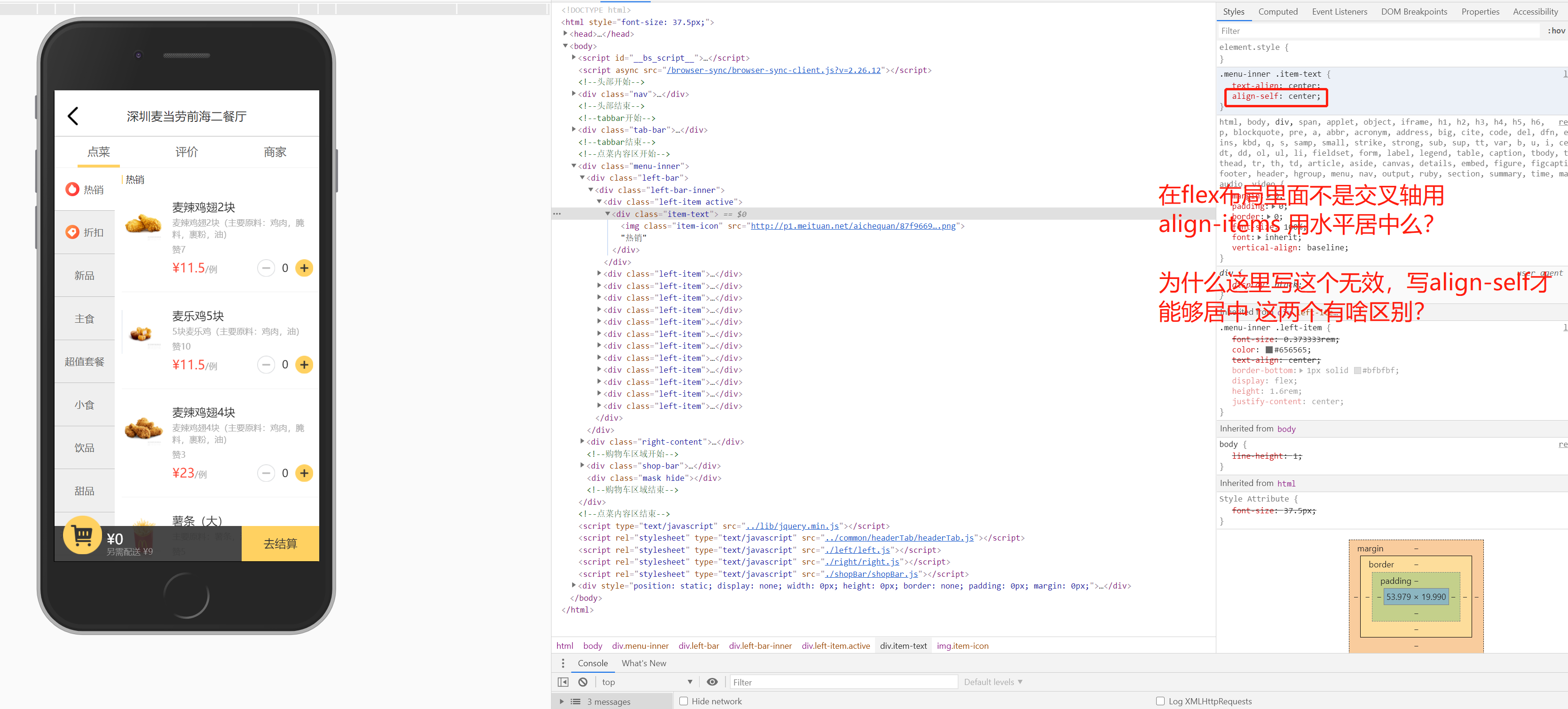This screenshot has width=1568, height=709.
Task: Collapse the body element node
Action: click(x=566, y=46)
